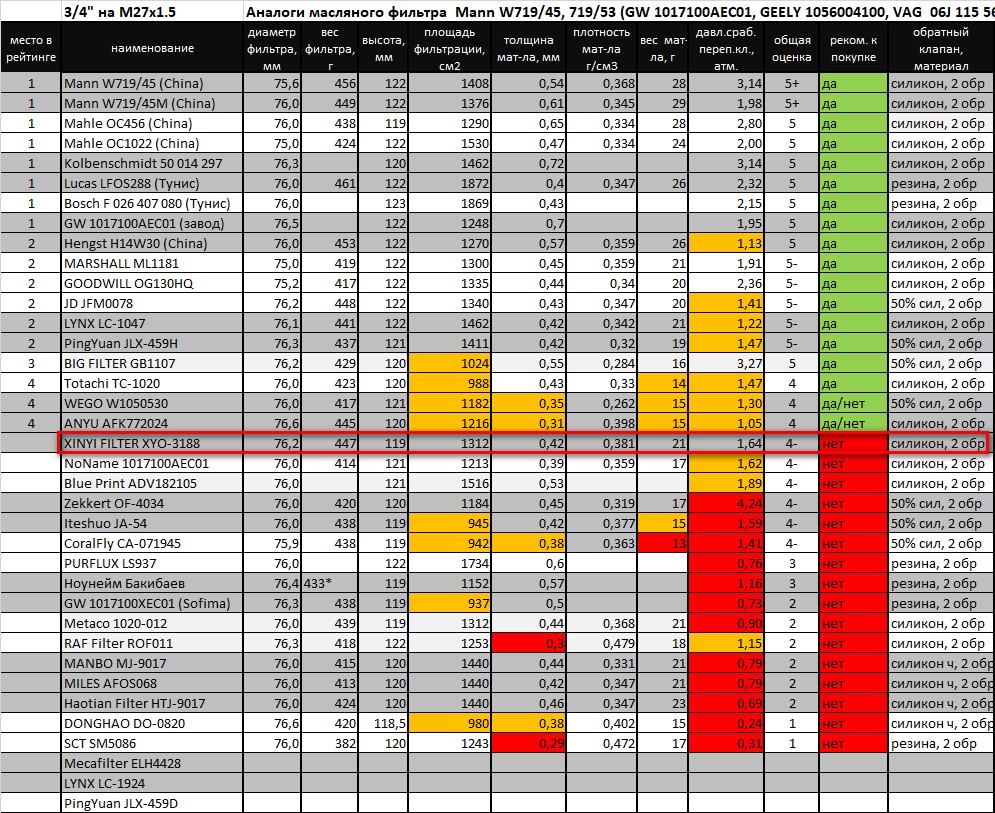The width and height of the screenshot is (995, 813).
Task: Select the red 4,24 pressure cell for Zekkert
Action: (726, 503)
